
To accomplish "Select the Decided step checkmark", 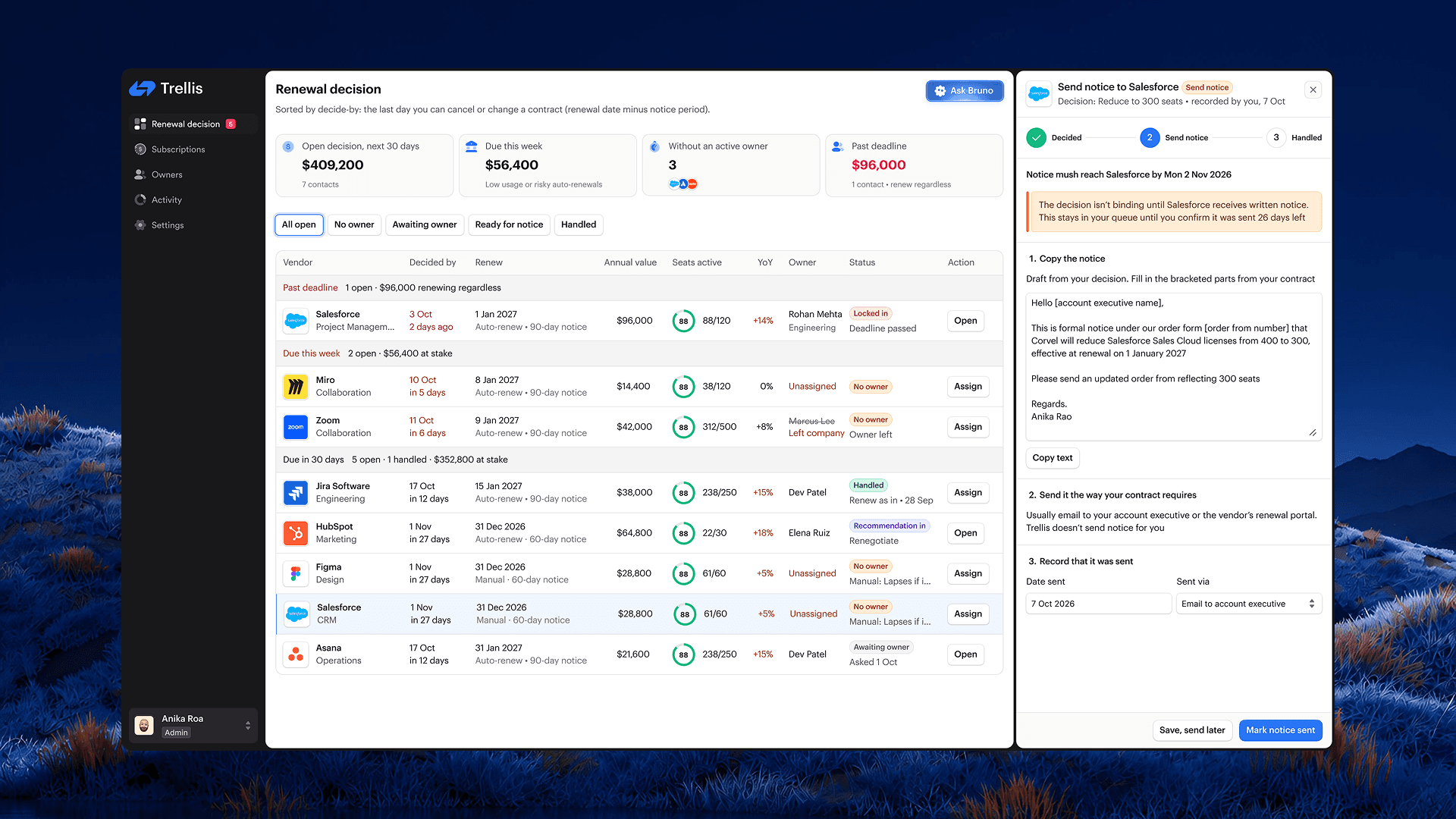I will pos(1036,138).
